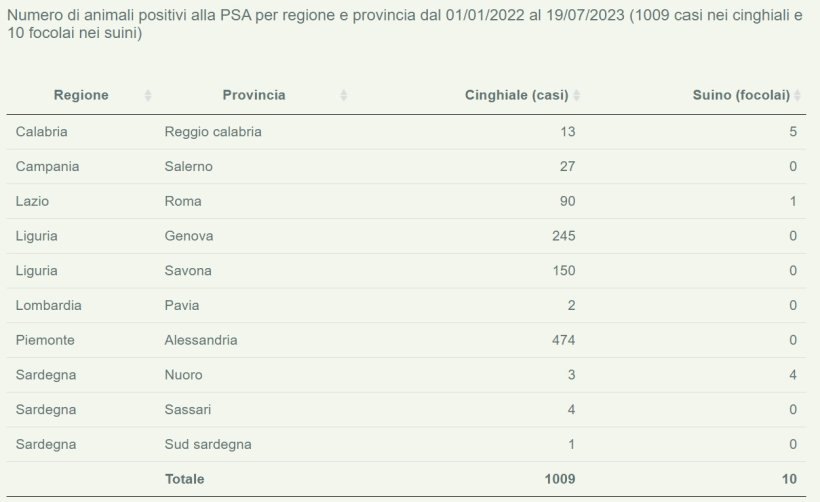Screen dimensions: 820x502
Task: Click sort arrows icon beside Provincia header
Action: [344, 96]
